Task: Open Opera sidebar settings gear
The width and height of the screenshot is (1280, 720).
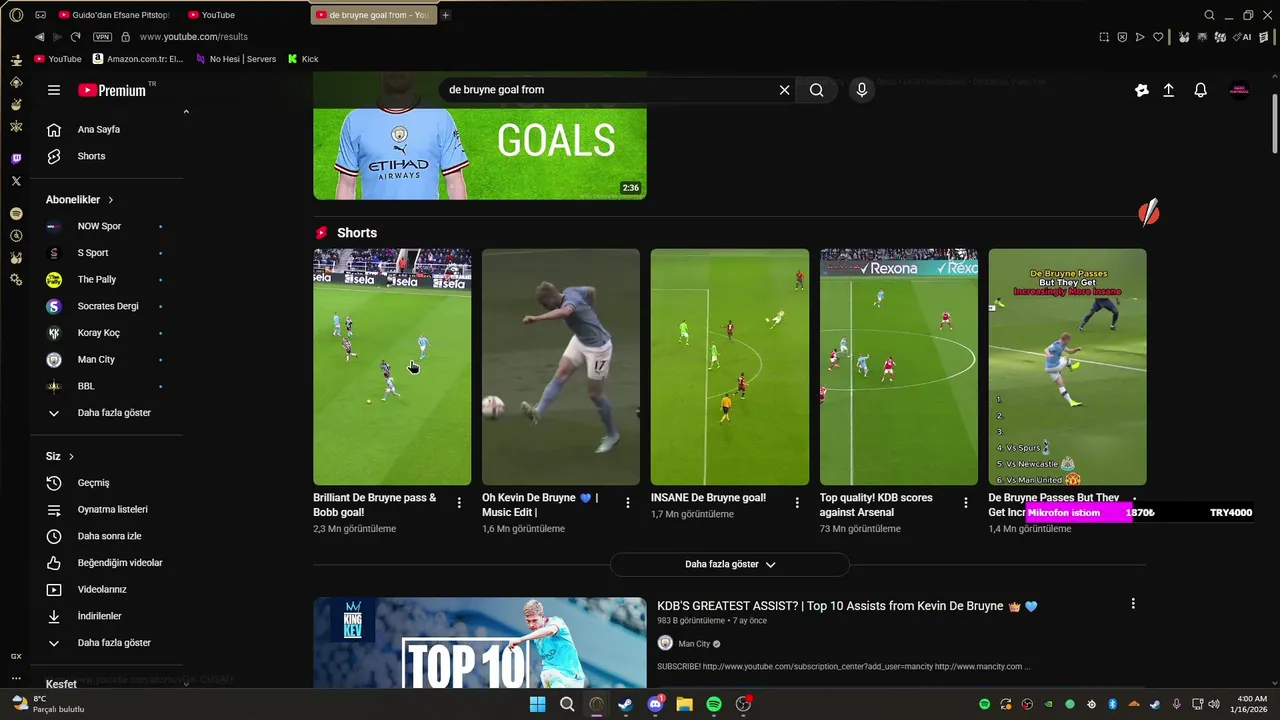Action: 16,280
